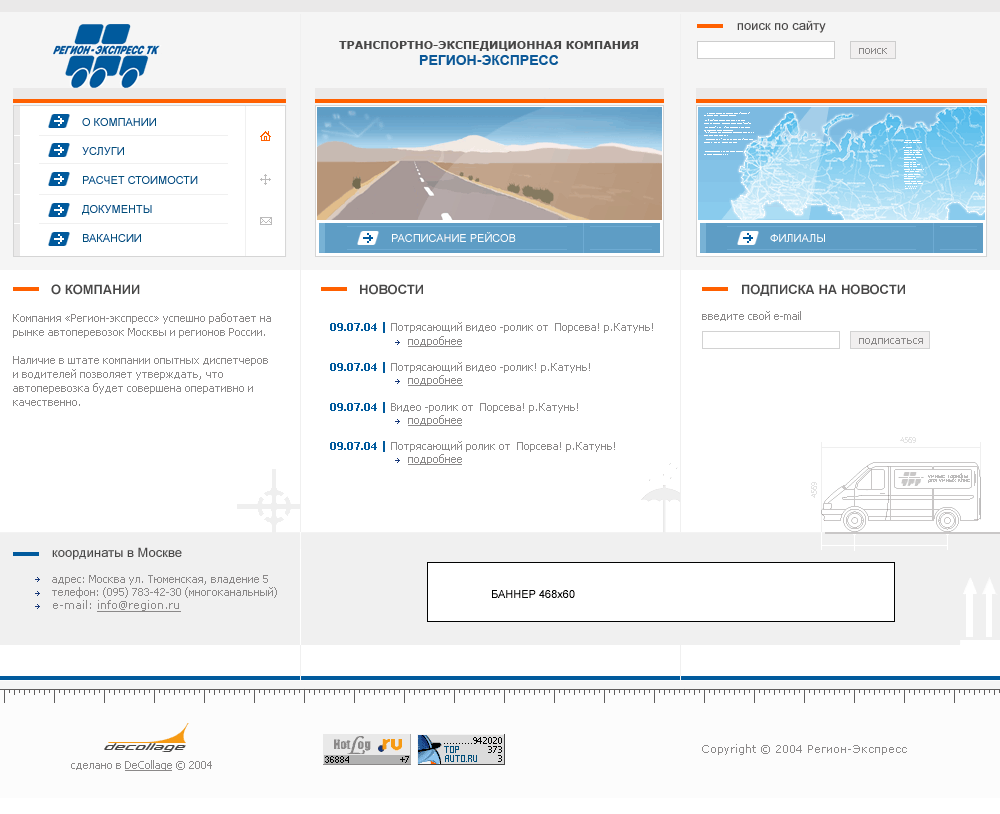
Task: Click the home icon beside the menu
Action: (x=265, y=136)
